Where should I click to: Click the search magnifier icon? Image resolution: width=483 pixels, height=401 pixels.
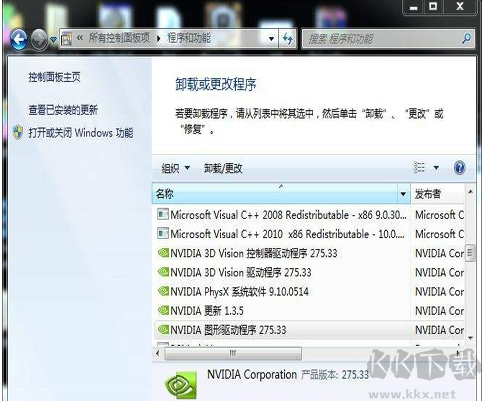(x=466, y=38)
